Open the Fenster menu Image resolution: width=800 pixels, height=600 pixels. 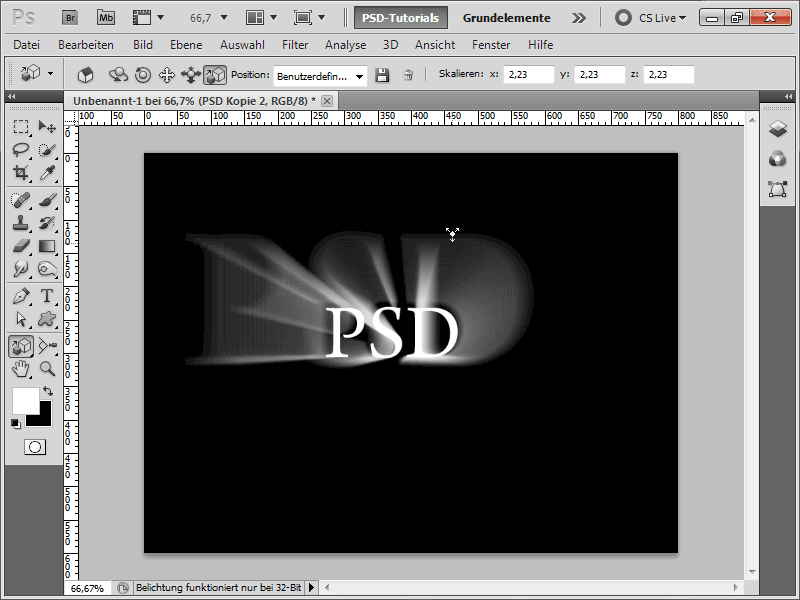coord(491,45)
